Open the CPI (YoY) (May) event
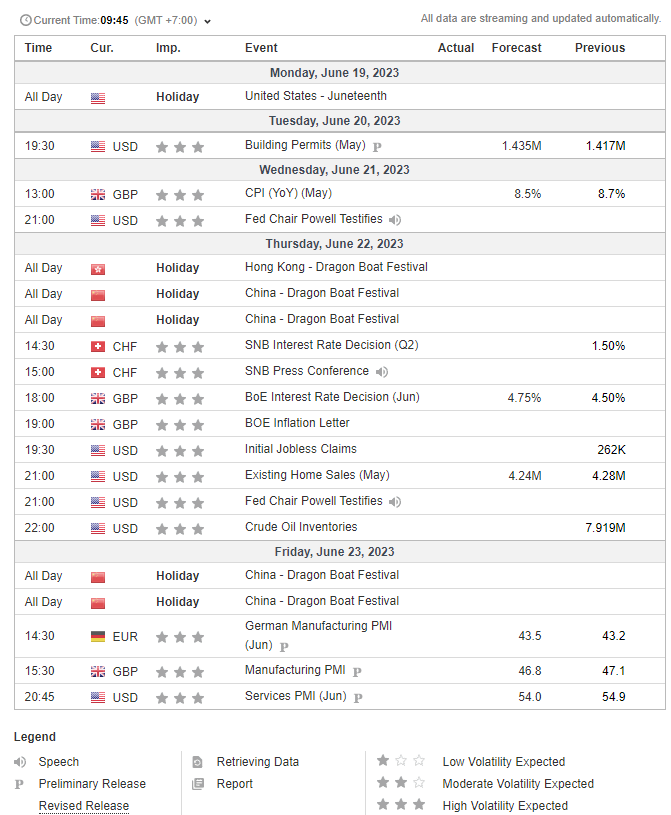Screen dimensions: 671x815 click(288, 194)
